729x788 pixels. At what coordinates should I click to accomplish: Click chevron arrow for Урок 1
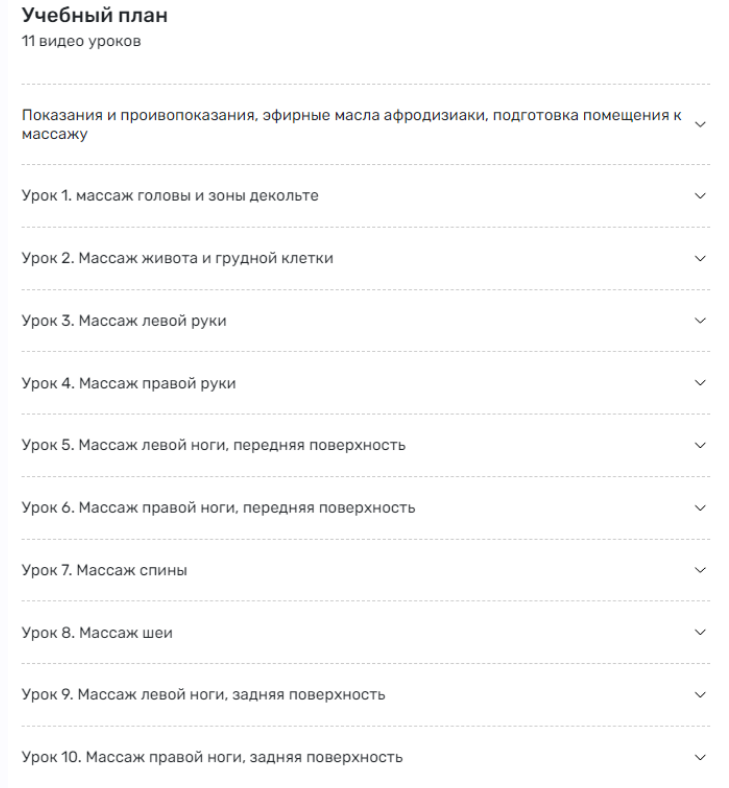[700, 196]
